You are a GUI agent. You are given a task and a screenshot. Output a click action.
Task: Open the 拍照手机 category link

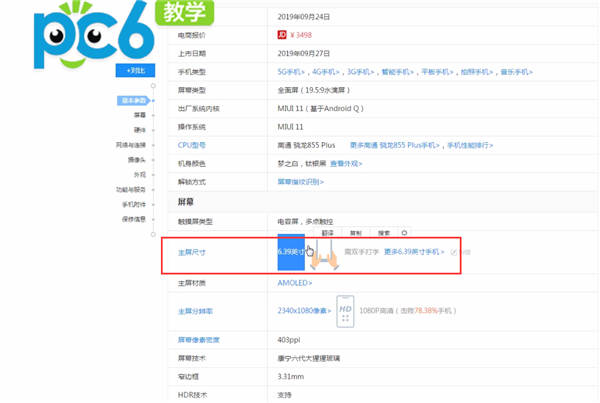point(477,72)
